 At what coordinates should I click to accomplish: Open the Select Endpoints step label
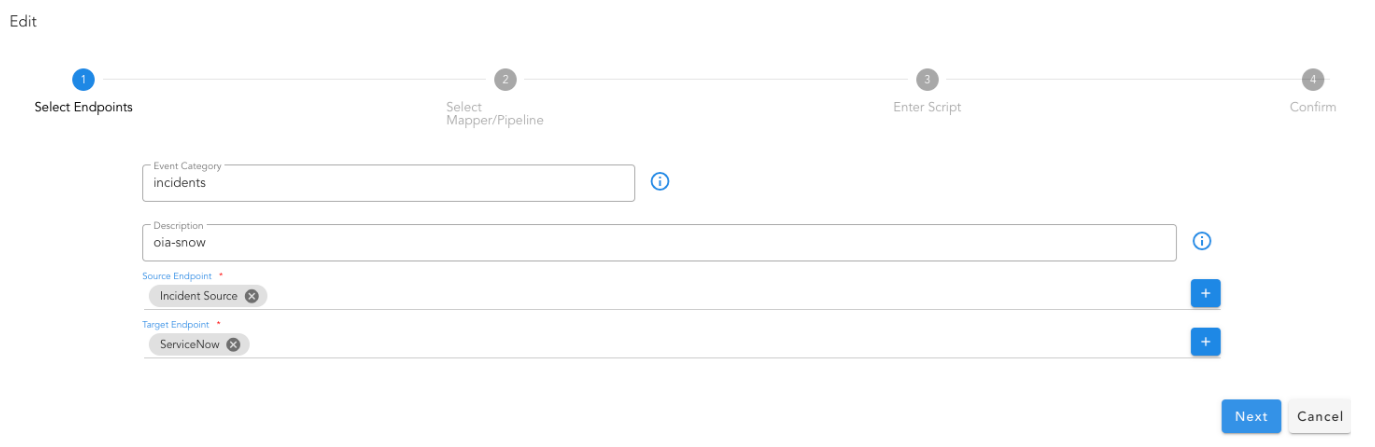pos(83,107)
